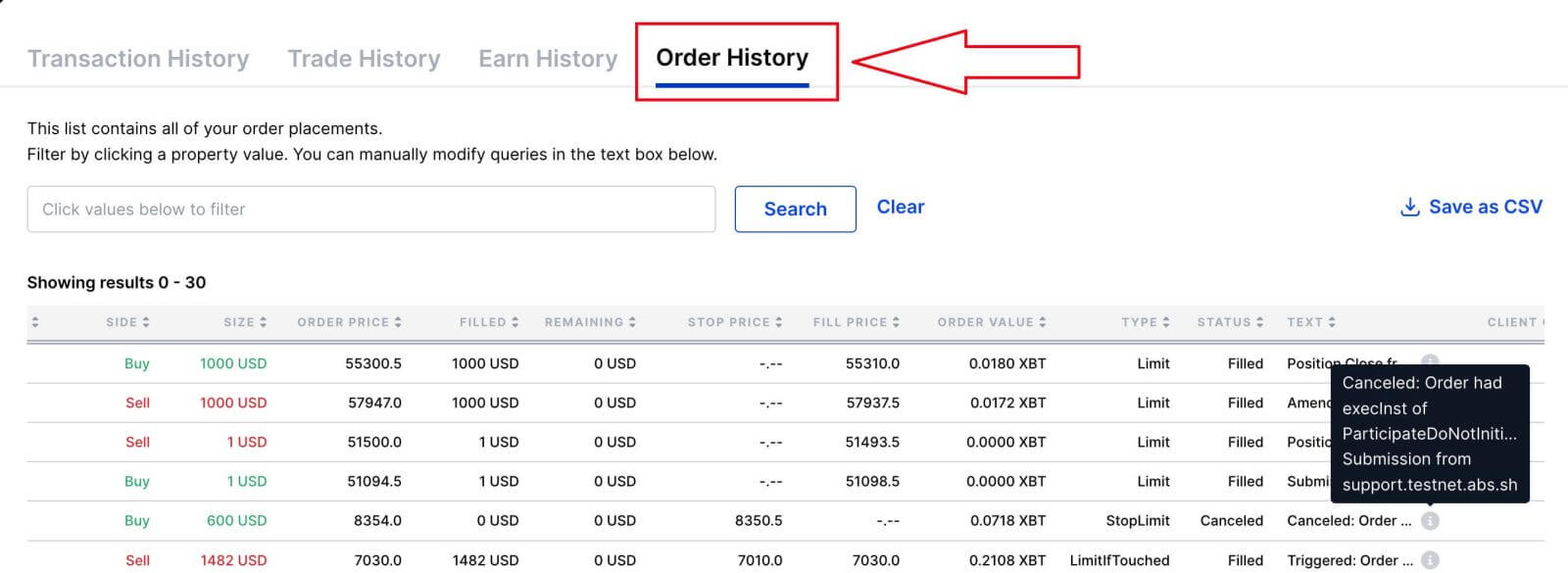Switch to the Transaction History tab
This screenshot has width=1568, height=573.
(x=138, y=59)
